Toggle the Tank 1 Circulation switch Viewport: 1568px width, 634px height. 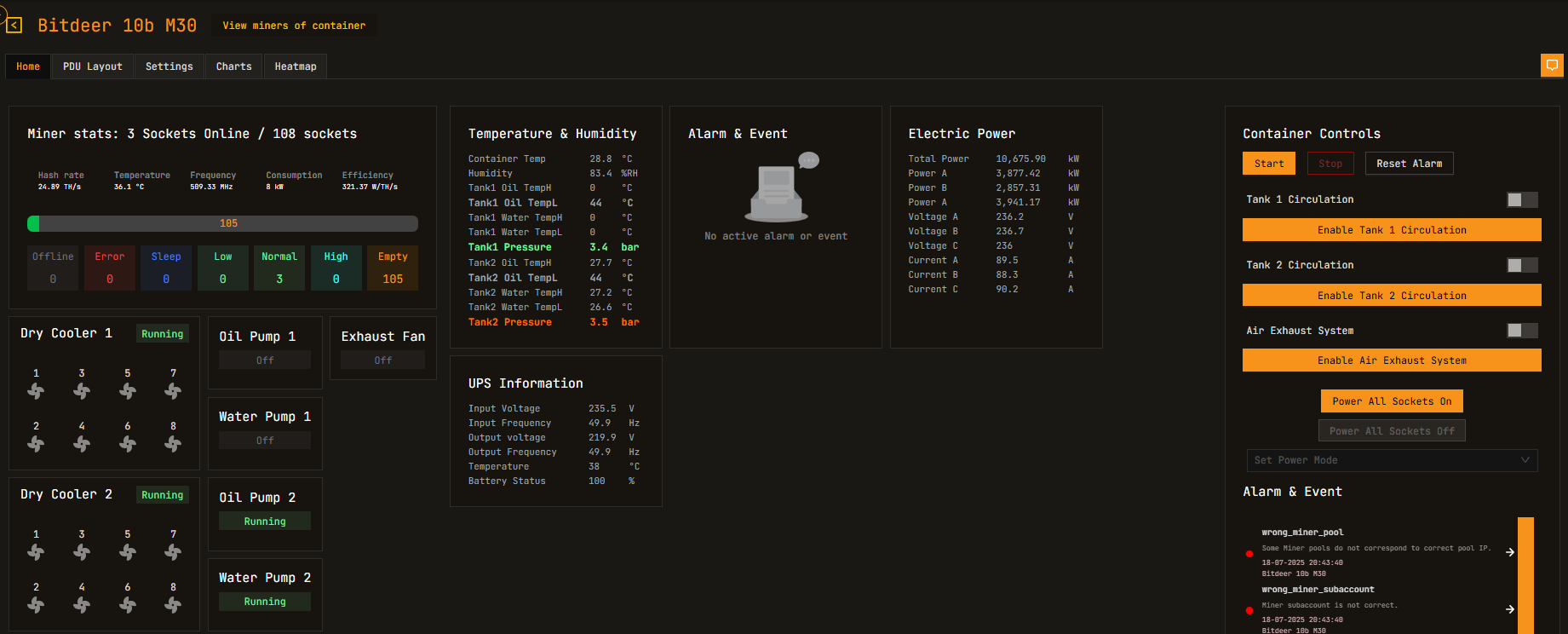(1521, 199)
